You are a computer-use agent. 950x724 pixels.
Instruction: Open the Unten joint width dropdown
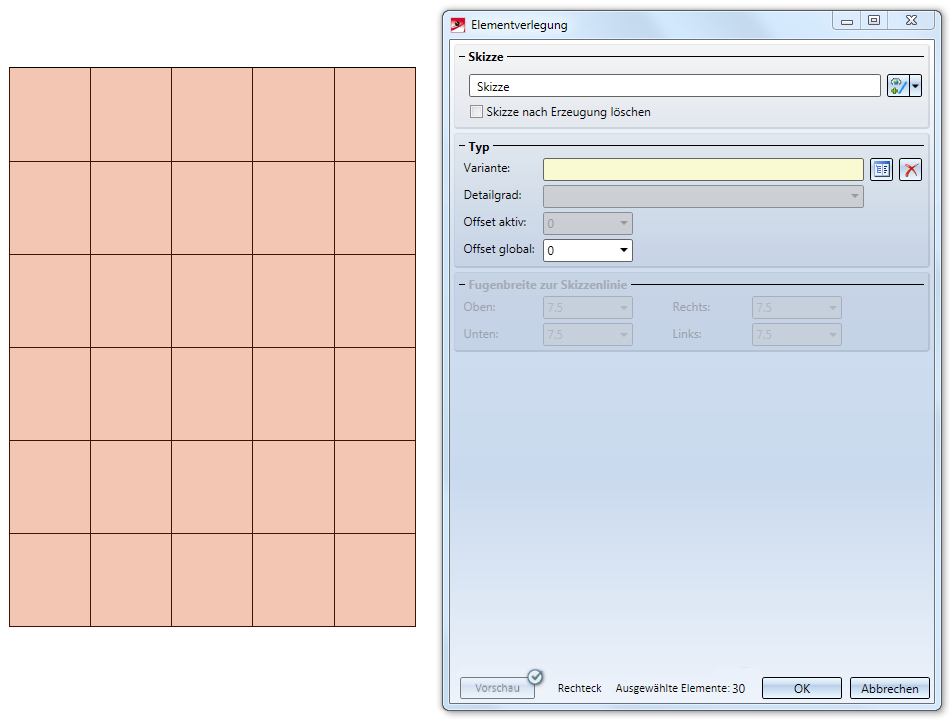[x=588, y=334]
